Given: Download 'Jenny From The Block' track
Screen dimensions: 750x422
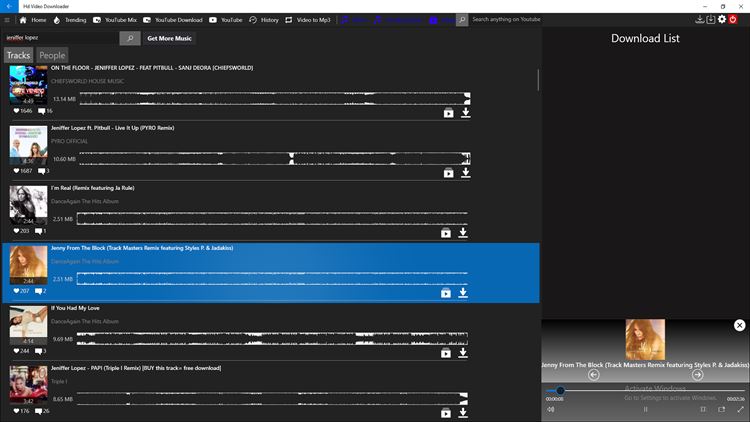Looking at the screenshot, I should 463,293.
